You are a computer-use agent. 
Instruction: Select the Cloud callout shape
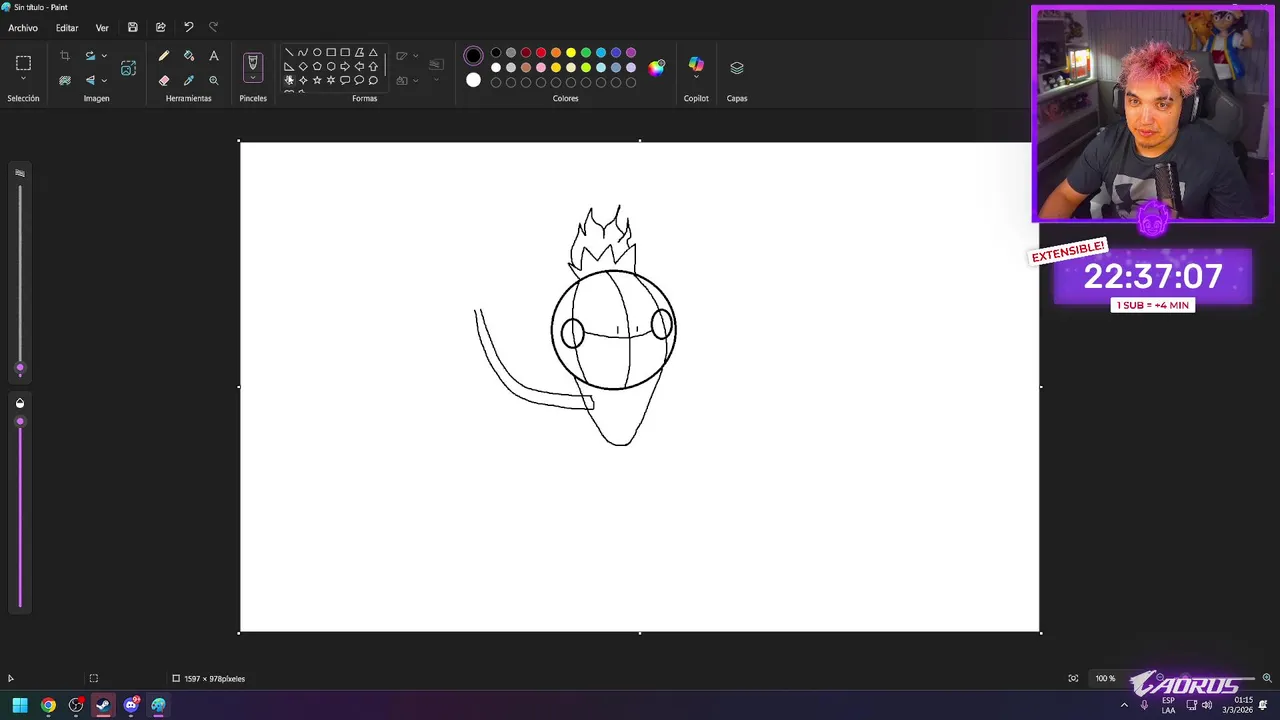coord(373,80)
